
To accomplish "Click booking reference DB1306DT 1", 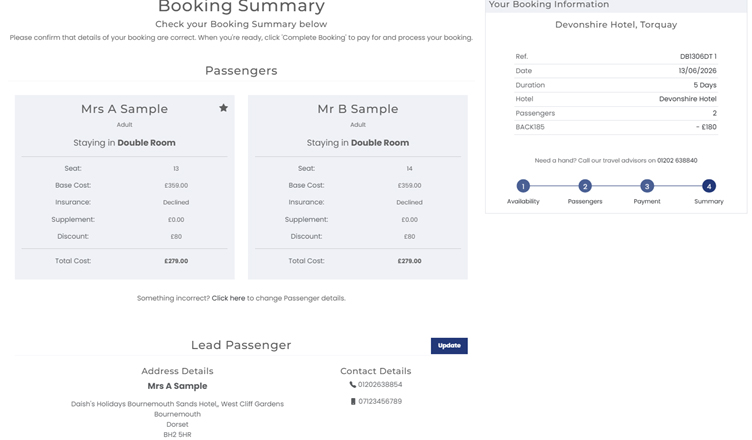I will click(698, 56).
